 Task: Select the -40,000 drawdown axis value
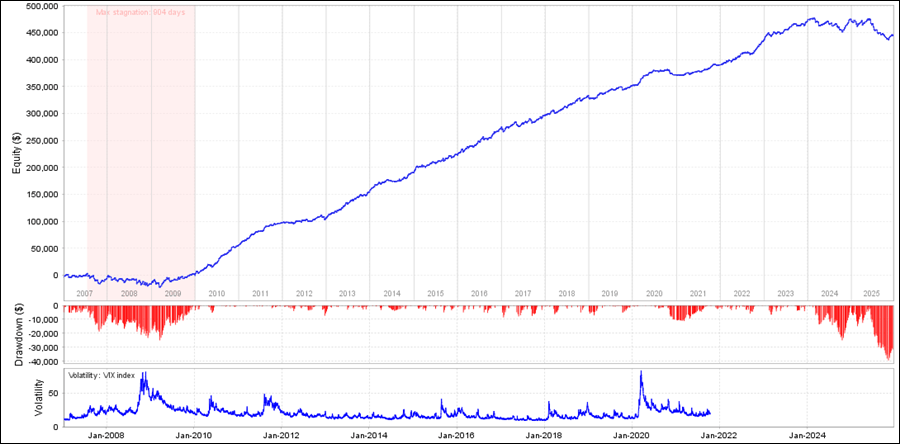point(40,362)
